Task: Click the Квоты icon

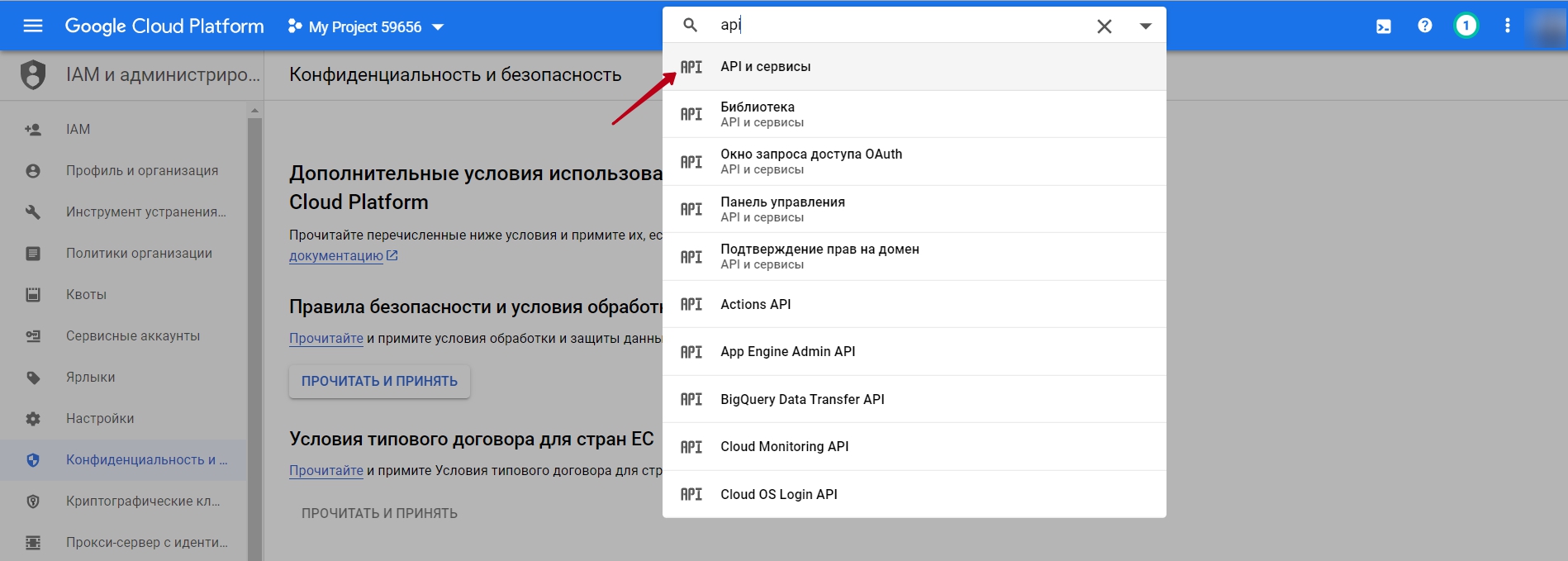Action: click(33, 295)
